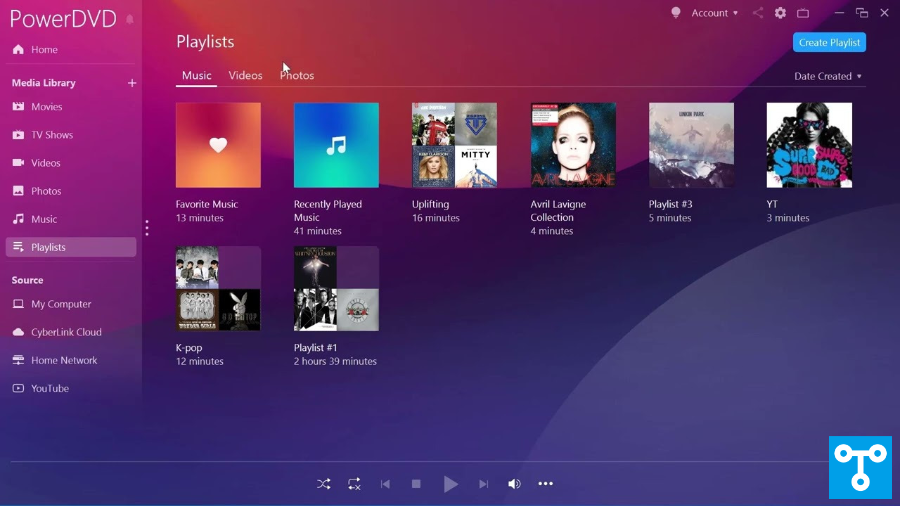The height and width of the screenshot is (506, 900).
Task: Click the share icon in the top bar
Action: point(758,13)
